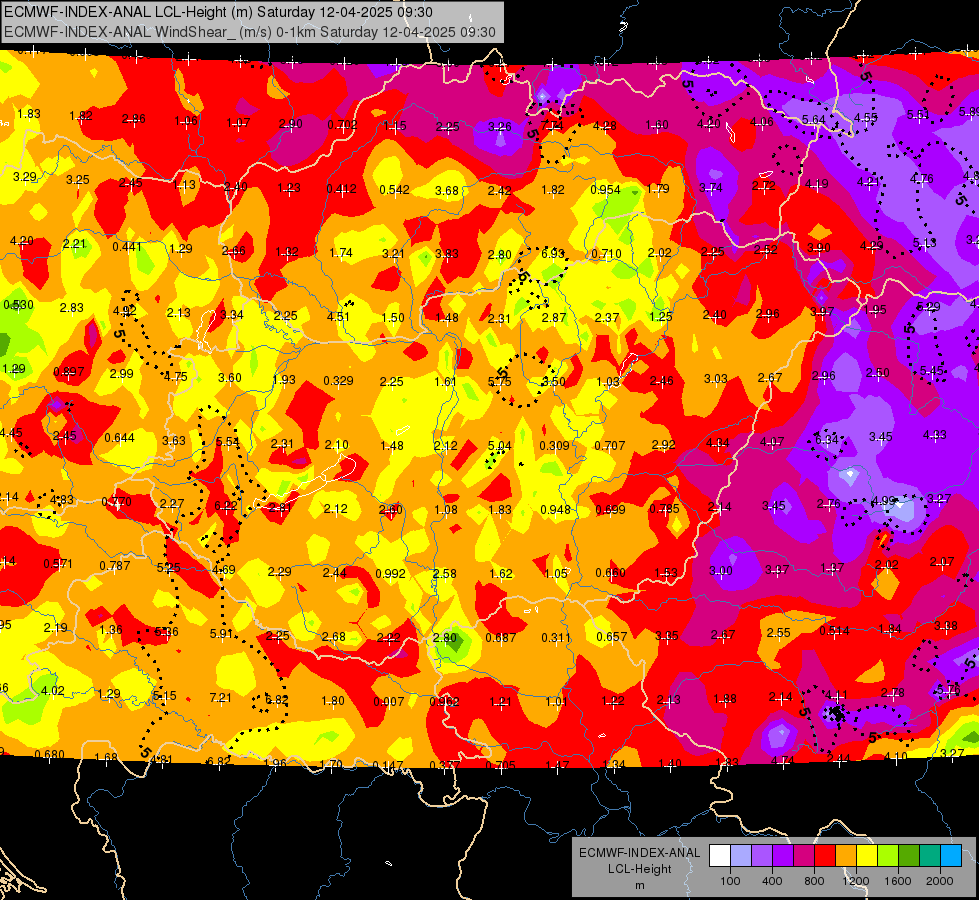The image size is (979, 900).
Task: Click the wind shear value 5.64
Action: [814, 119]
